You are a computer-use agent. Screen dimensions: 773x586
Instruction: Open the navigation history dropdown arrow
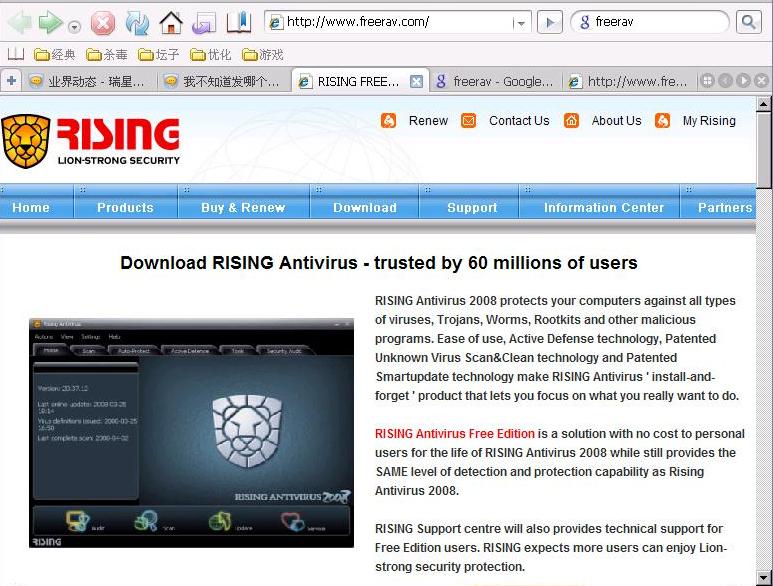tap(74, 27)
